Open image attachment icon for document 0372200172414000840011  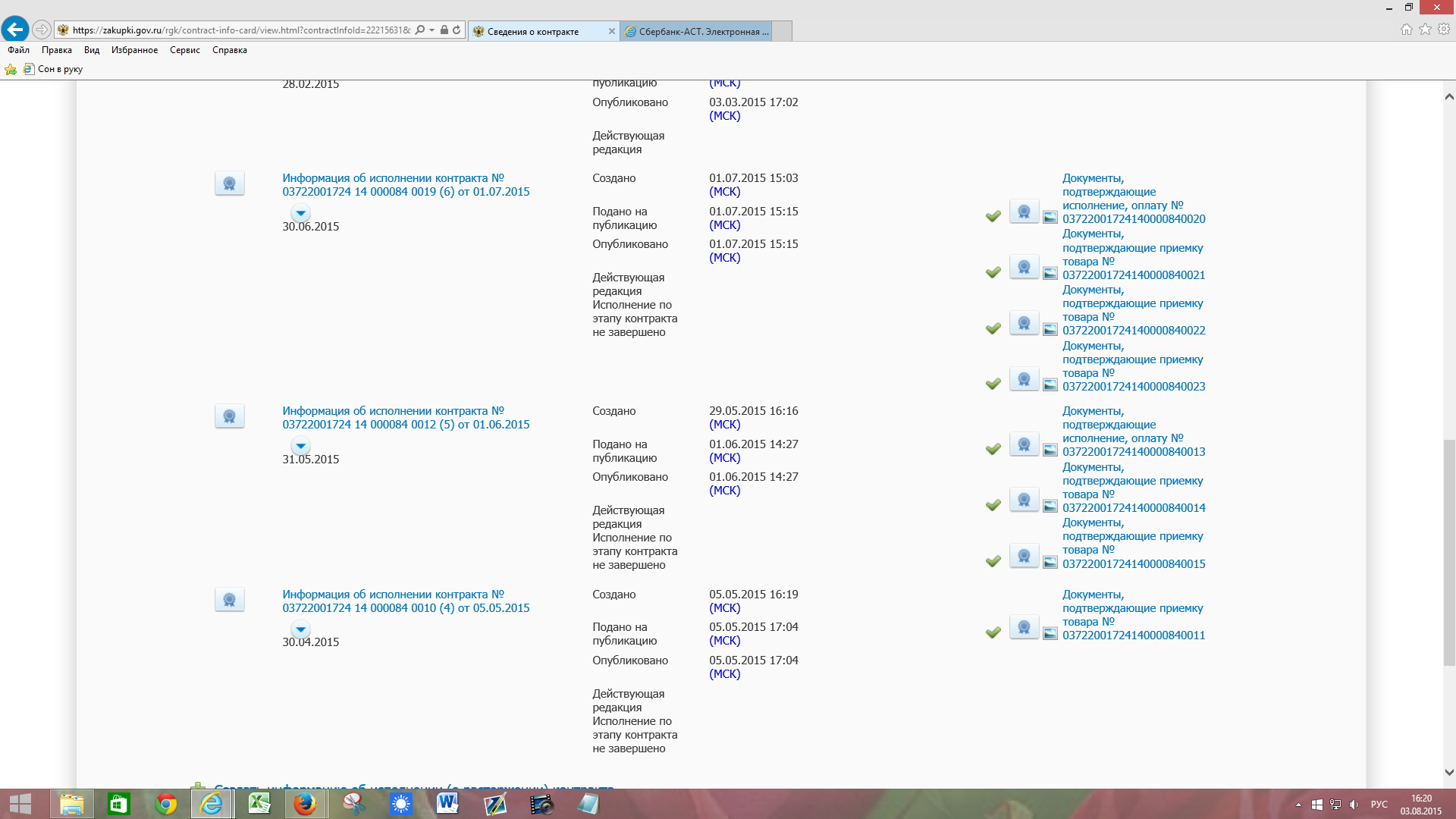pos(1050,634)
